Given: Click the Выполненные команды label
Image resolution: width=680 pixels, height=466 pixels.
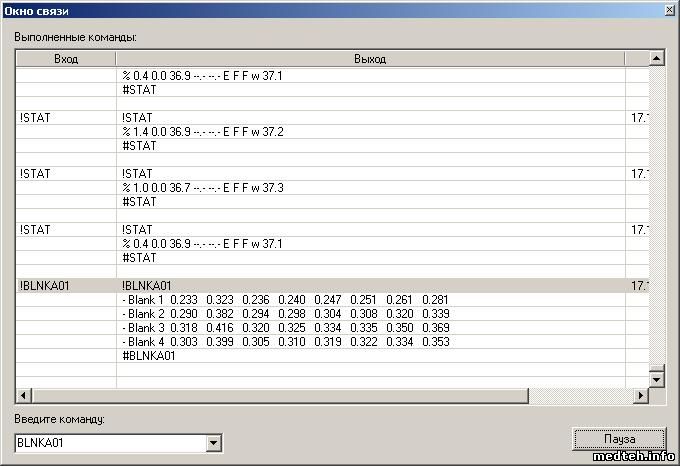Looking at the screenshot, I should click(x=75, y=37).
